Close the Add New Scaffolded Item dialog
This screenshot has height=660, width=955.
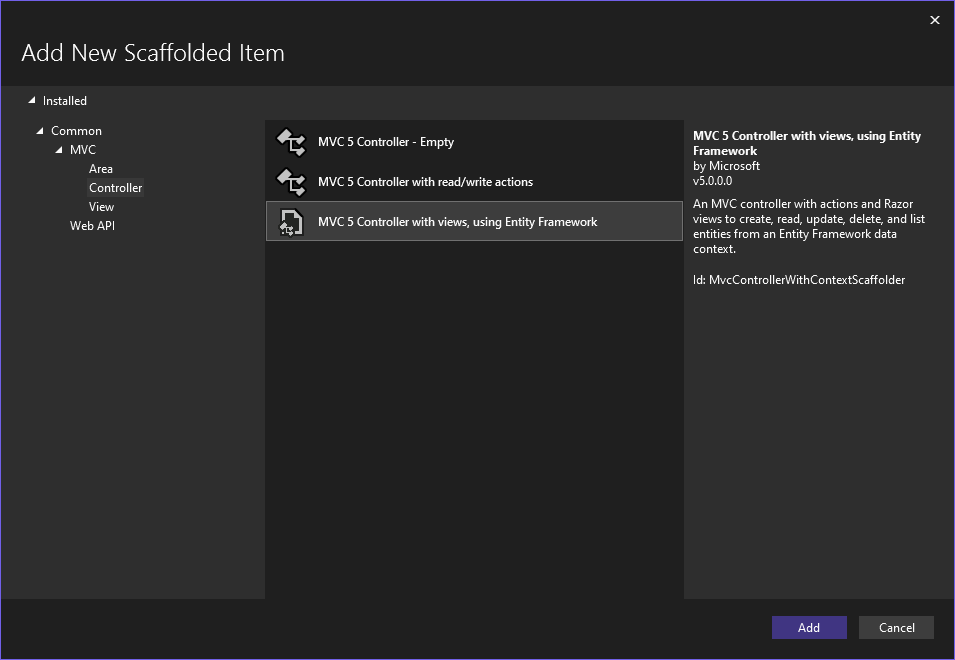[x=935, y=20]
